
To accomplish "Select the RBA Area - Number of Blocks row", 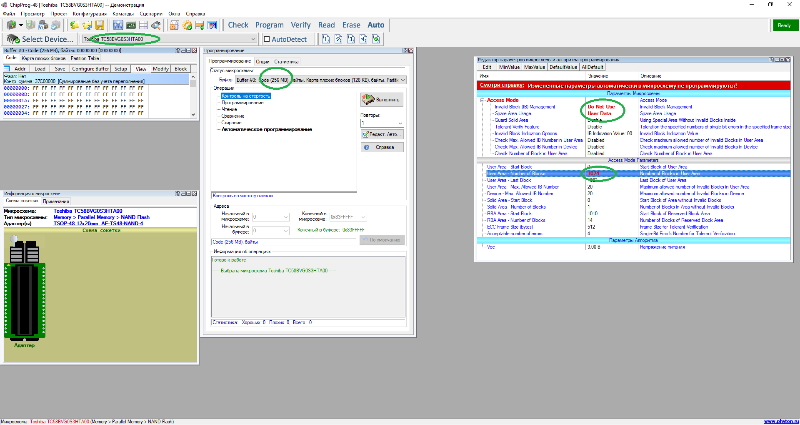I will [633, 220].
